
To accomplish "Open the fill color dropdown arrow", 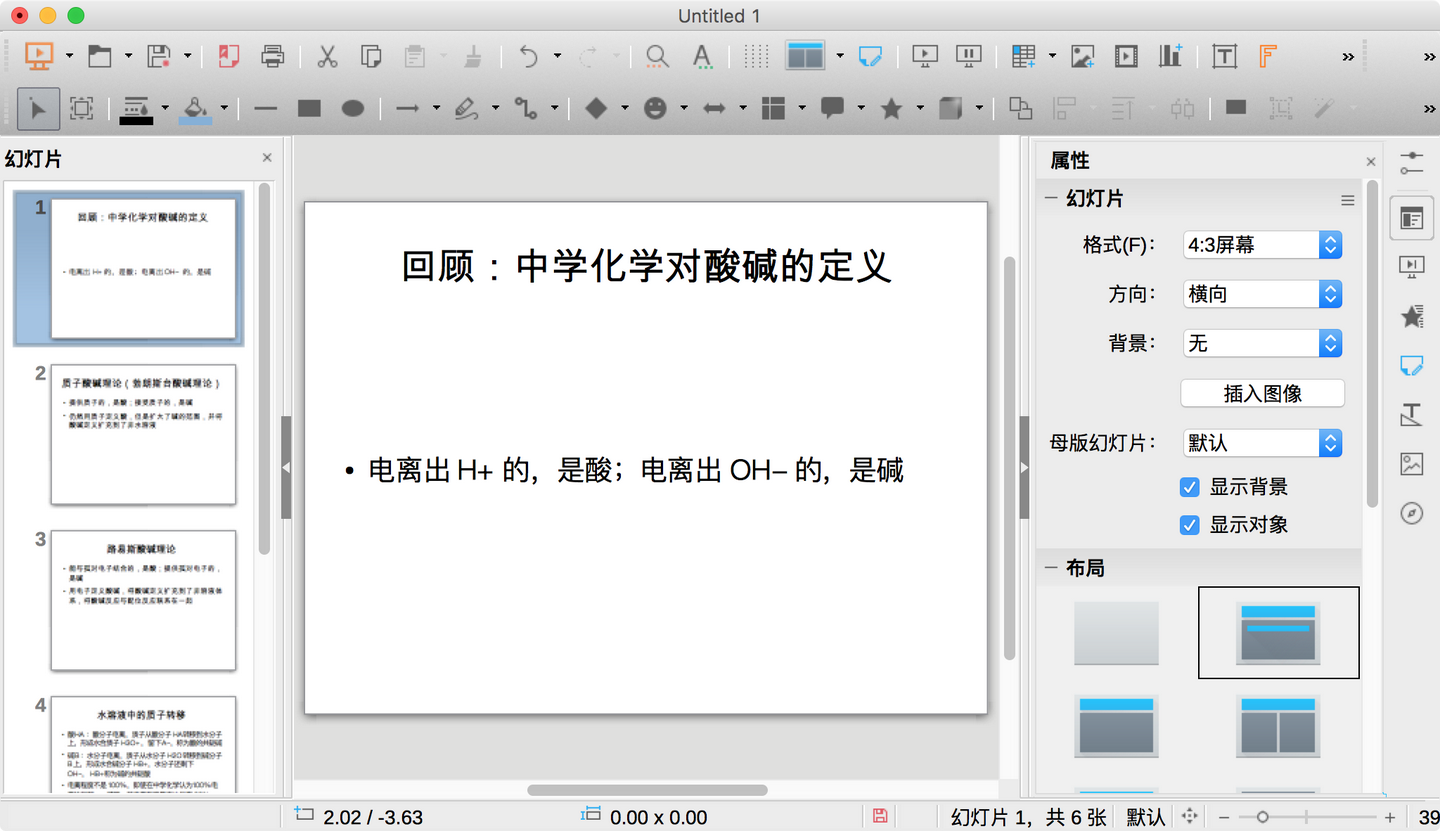I will 225,108.
